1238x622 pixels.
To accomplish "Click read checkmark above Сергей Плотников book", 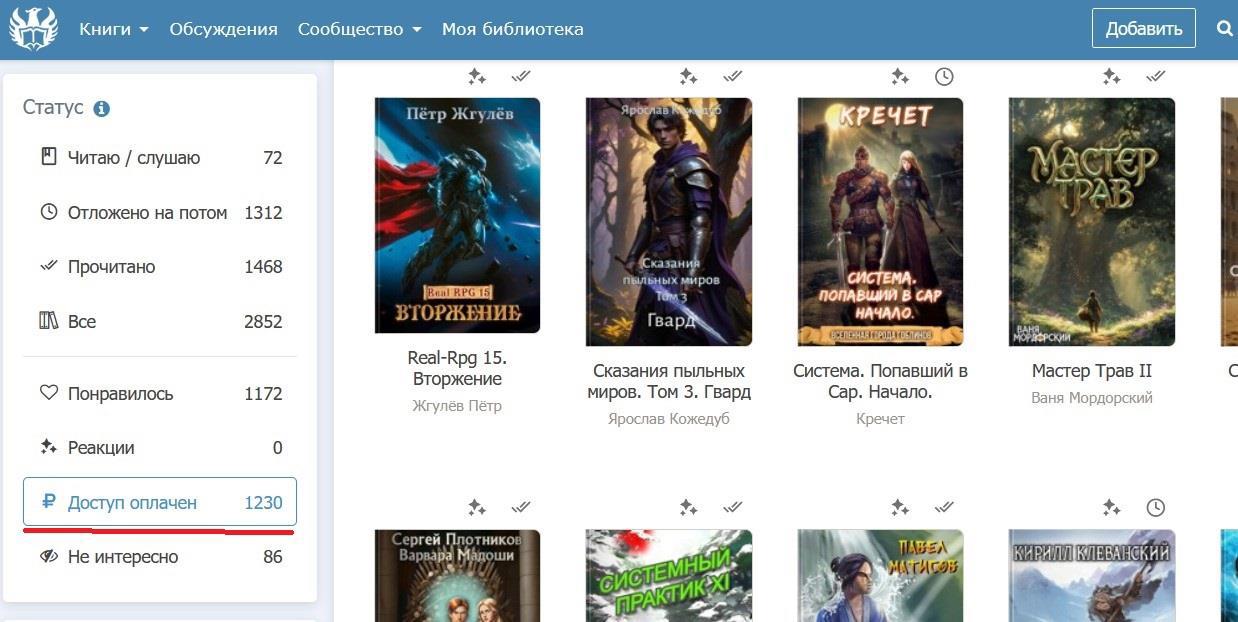I will pyautogui.click(x=521, y=507).
